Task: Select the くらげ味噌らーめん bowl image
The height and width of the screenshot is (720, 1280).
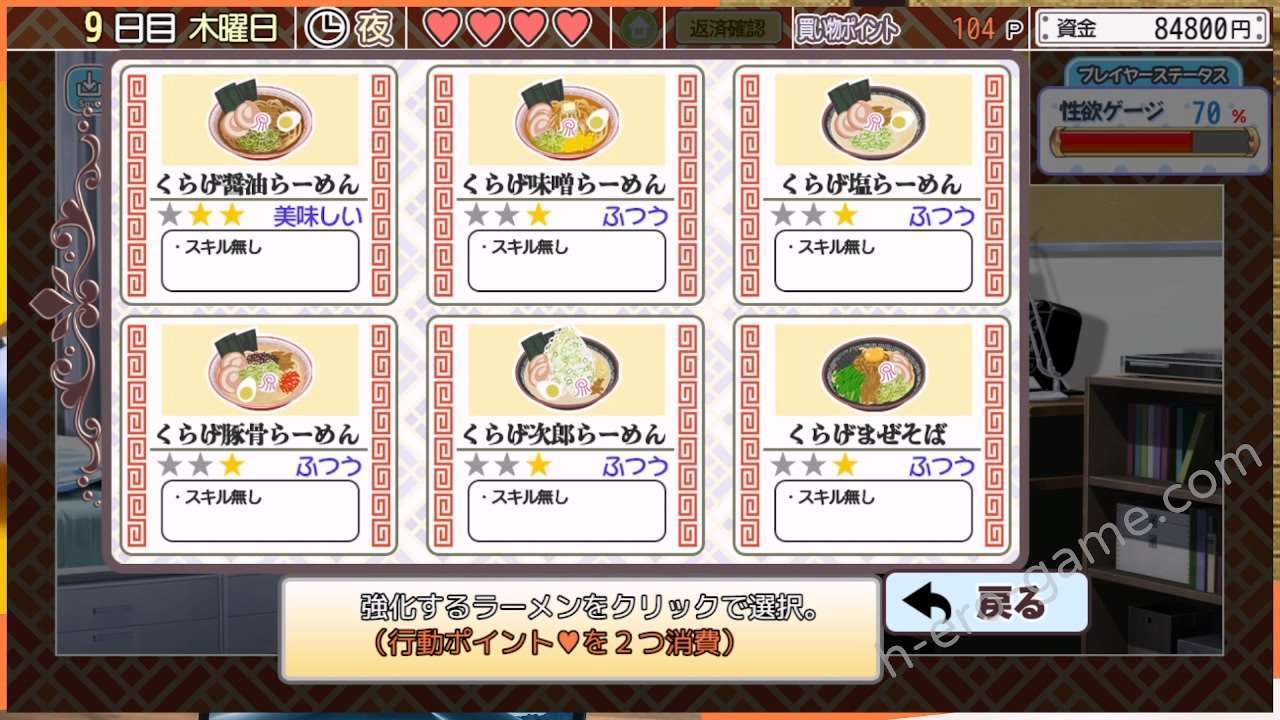Action: pyautogui.click(x=567, y=120)
